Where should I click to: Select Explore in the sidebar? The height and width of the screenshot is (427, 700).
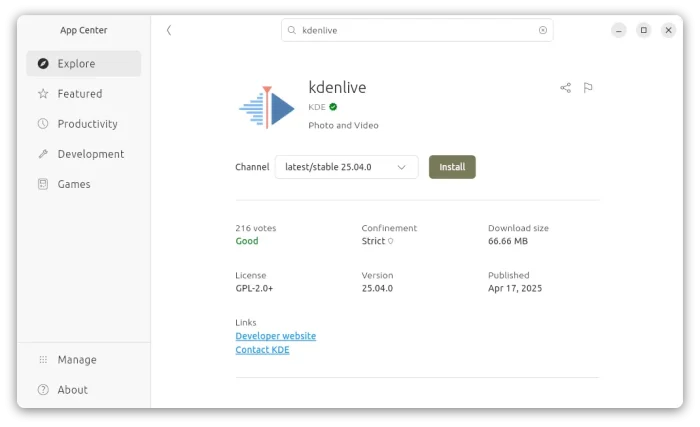83,63
